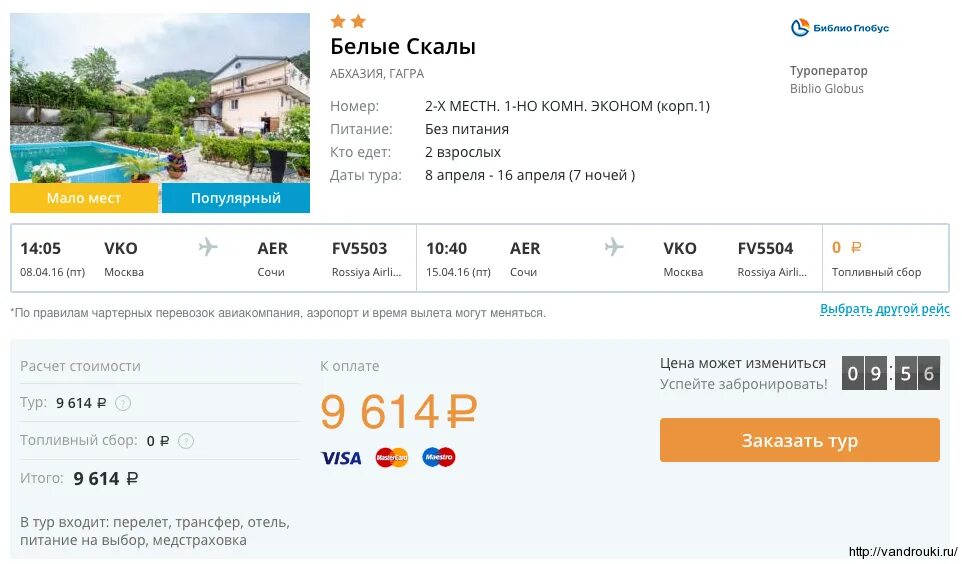Viewport: 962px width, 564px height.
Task: Click the outbound flight airplane icon
Action: pyautogui.click(x=208, y=248)
